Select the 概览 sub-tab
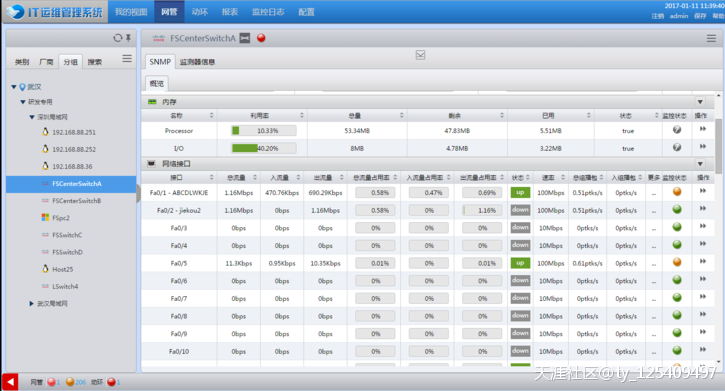The width and height of the screenshot is (725, 391). [157, 84]
